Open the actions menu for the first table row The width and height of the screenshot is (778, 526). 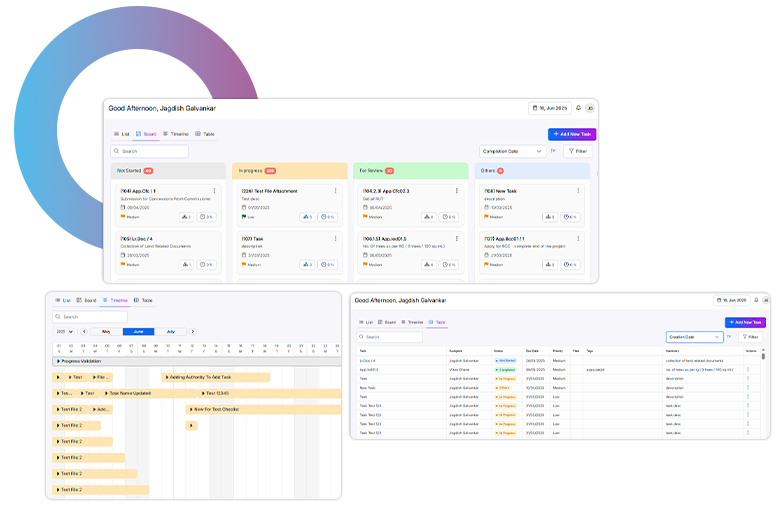click(747, 360)
